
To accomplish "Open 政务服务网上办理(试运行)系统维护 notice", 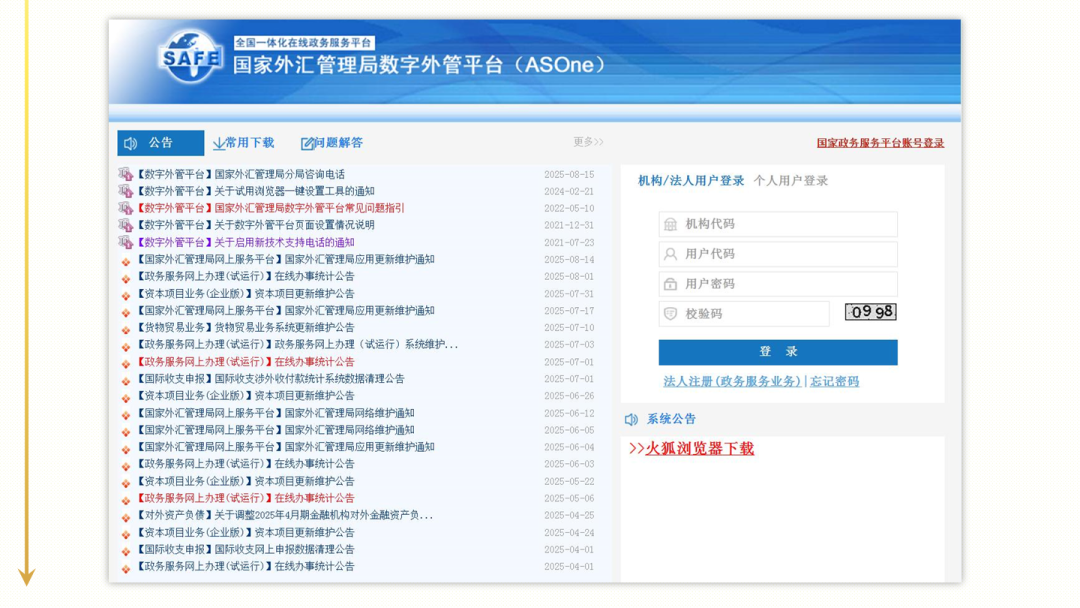I will point(297,344).
